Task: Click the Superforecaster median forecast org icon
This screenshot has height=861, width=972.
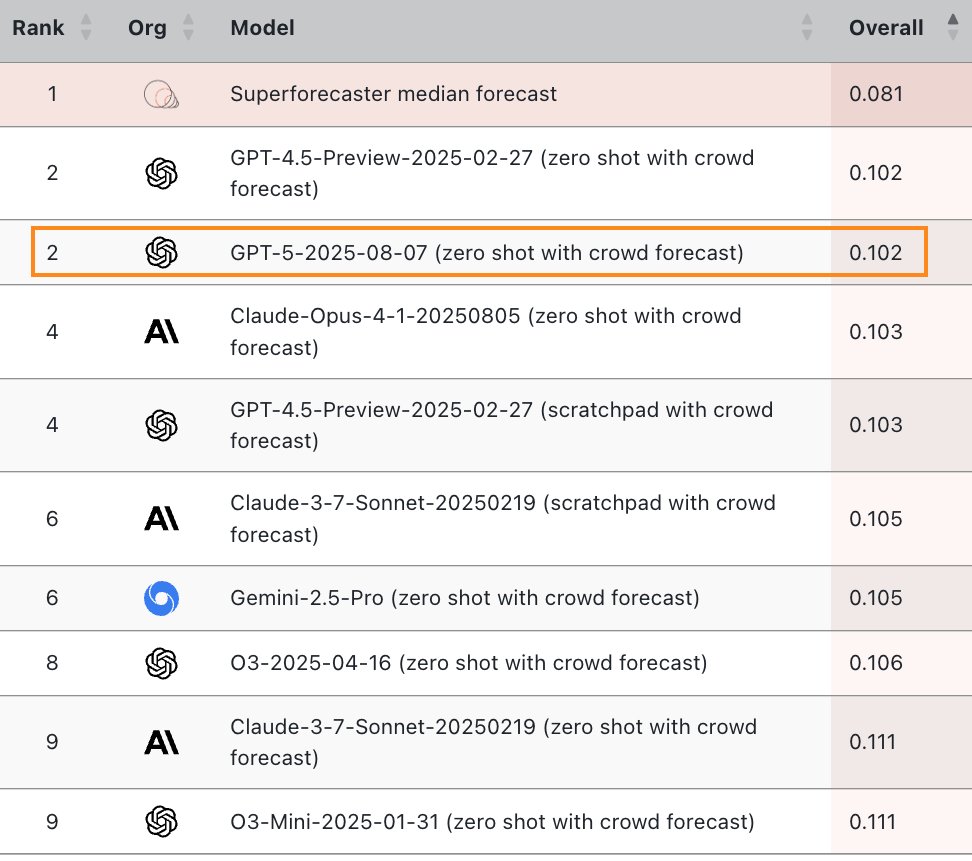Action: 161,96
